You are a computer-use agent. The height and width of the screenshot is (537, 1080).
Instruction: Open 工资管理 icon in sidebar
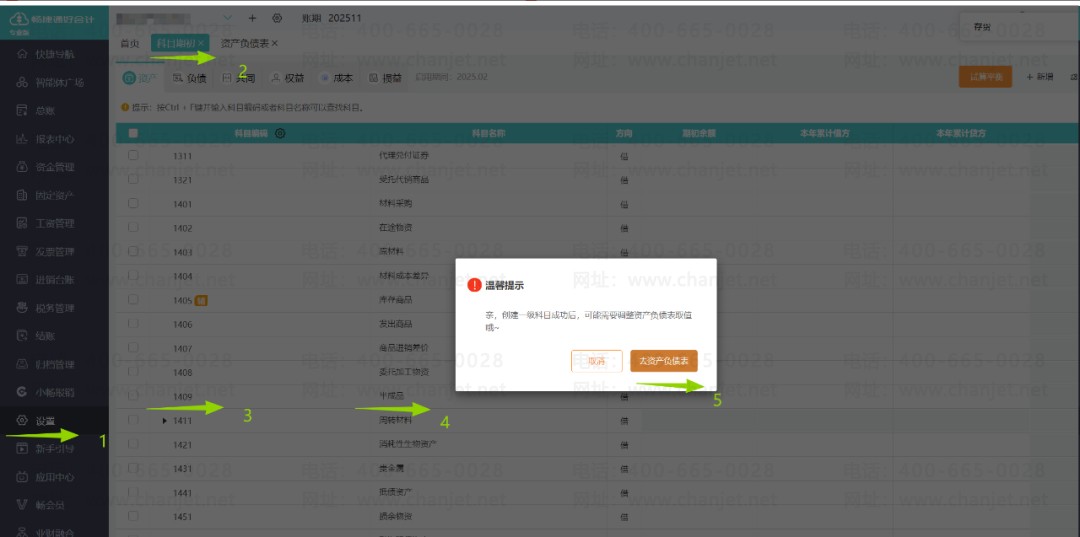(21, 224)
